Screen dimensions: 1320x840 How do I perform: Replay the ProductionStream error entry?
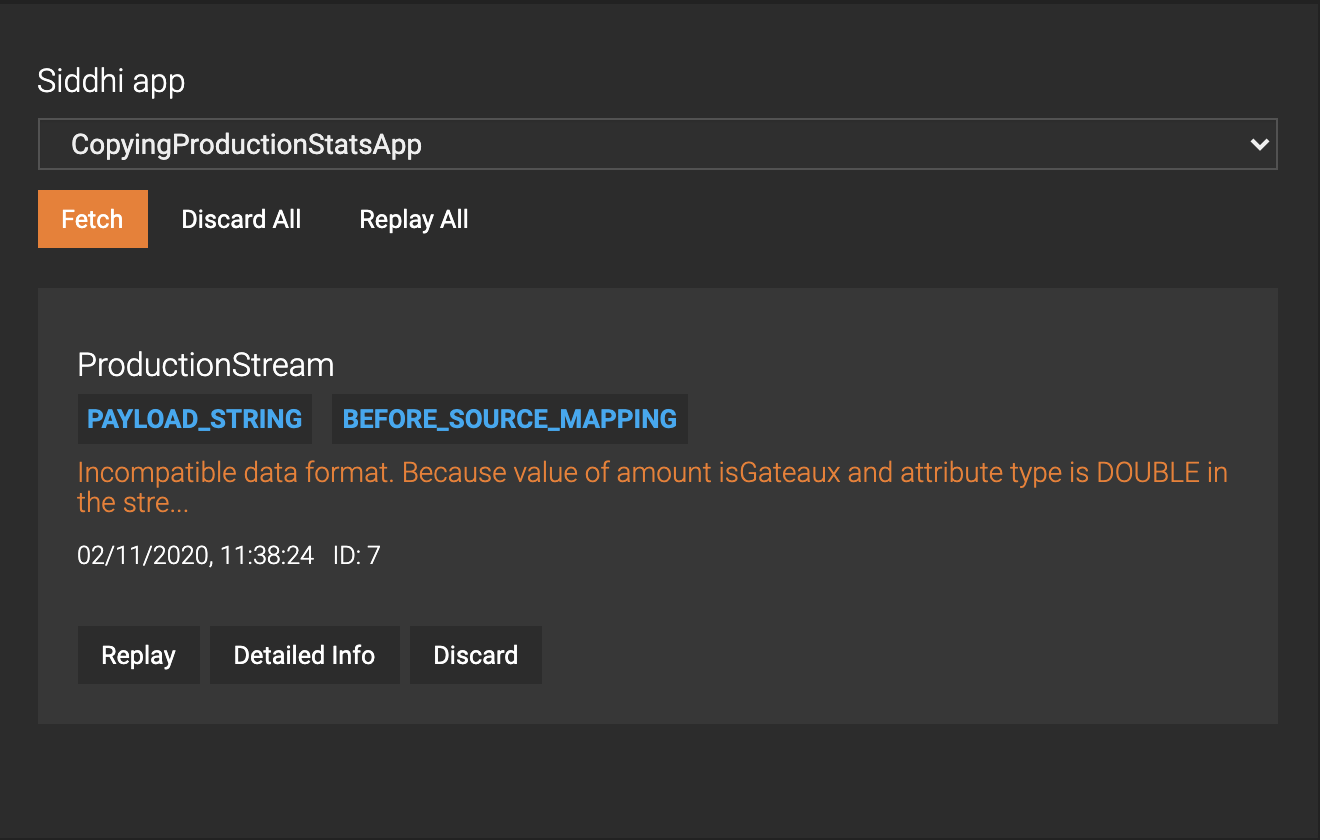(x=139, y=655)
